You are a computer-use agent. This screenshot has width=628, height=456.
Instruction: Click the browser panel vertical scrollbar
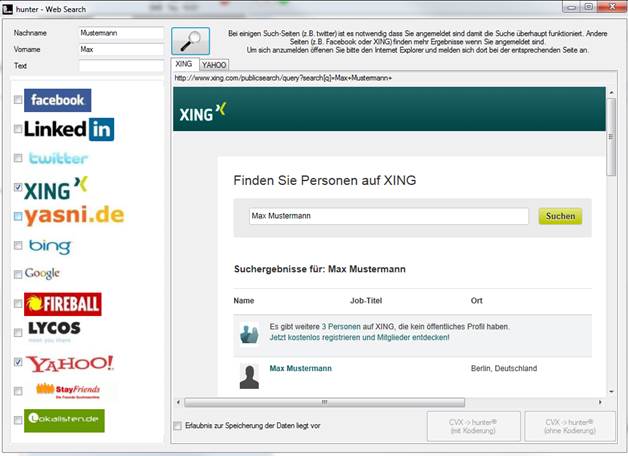611,240
